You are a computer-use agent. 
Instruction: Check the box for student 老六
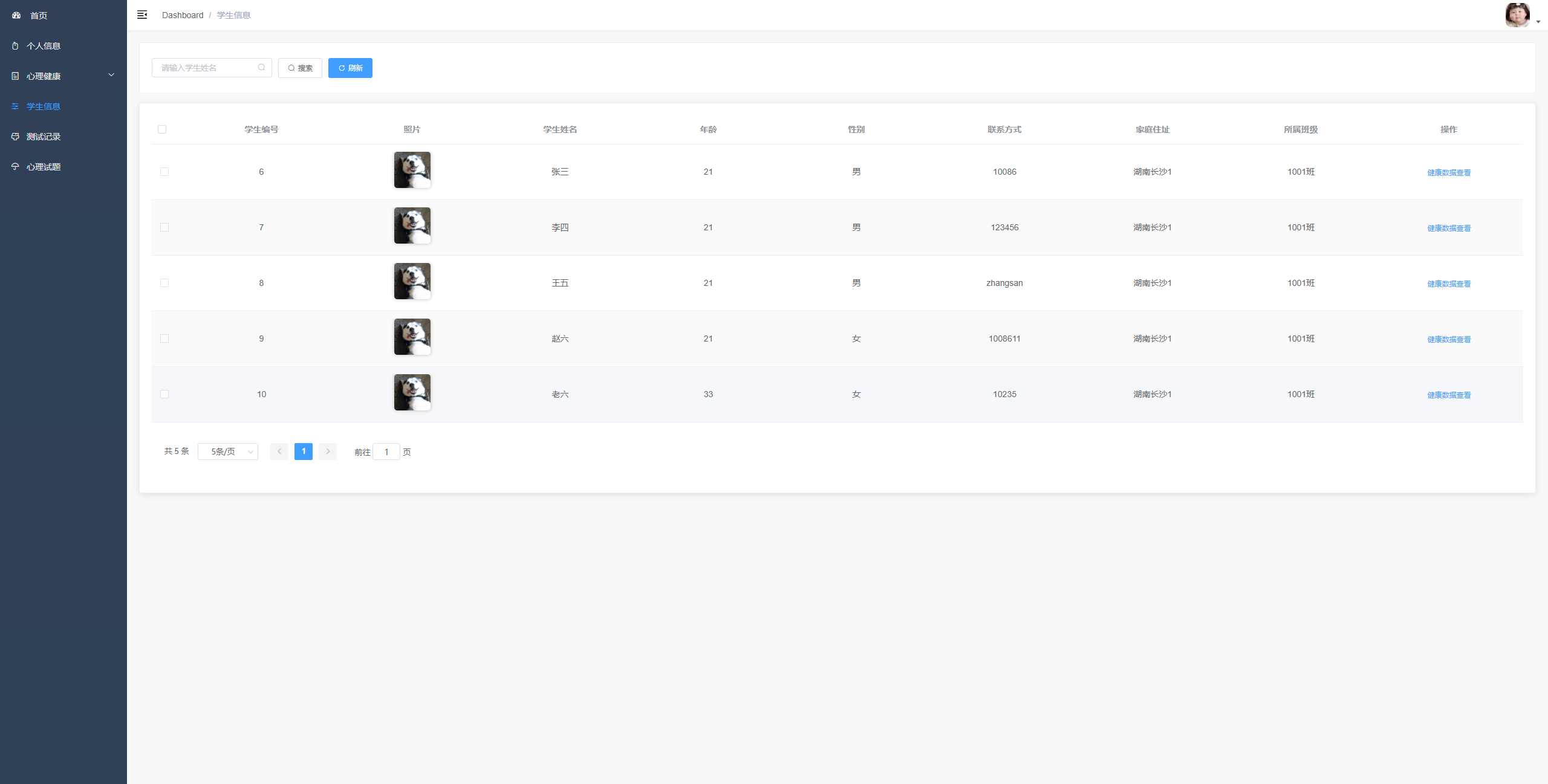(x=164, y=394)
